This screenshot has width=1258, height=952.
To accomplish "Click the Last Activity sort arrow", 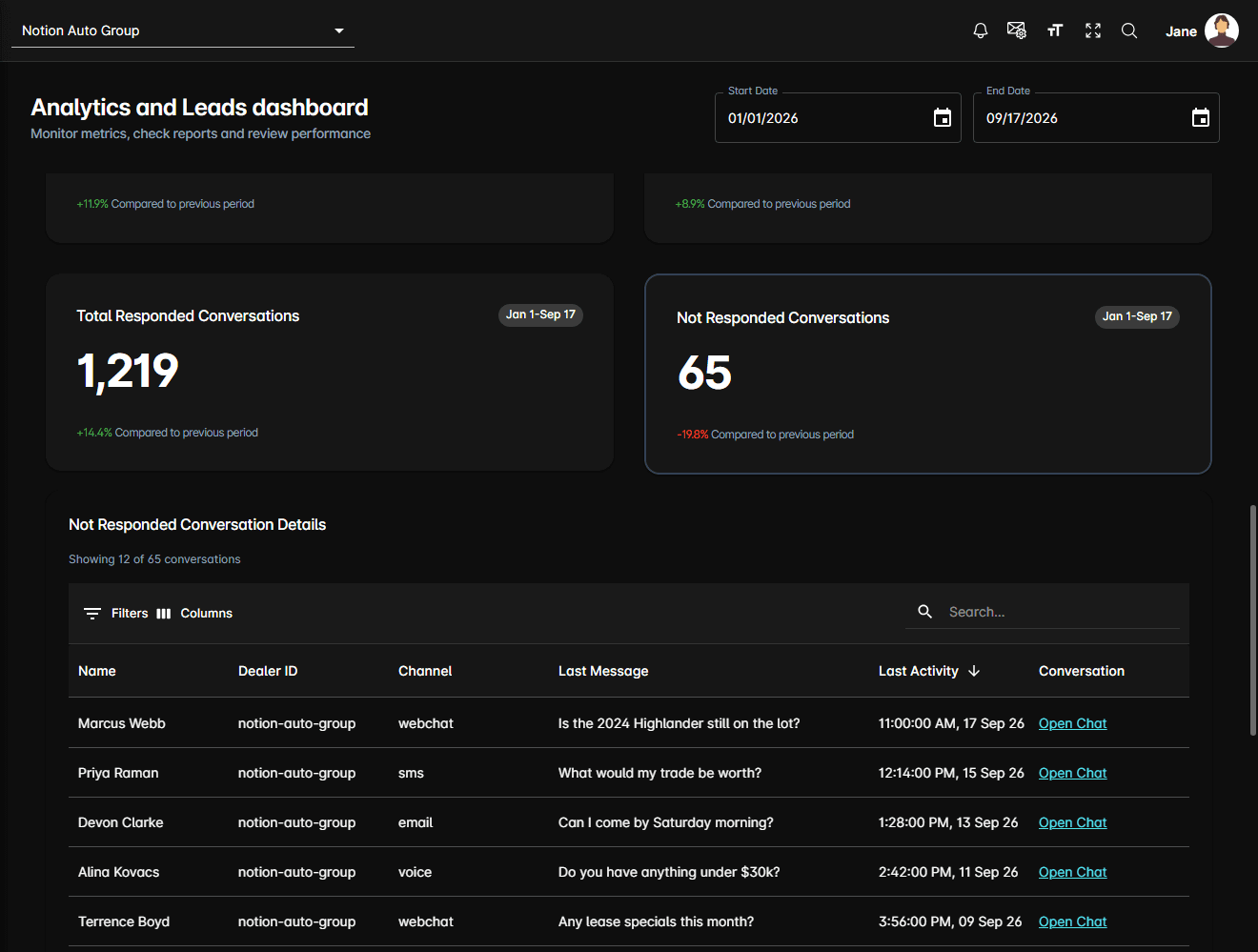I will coord(974,671).
